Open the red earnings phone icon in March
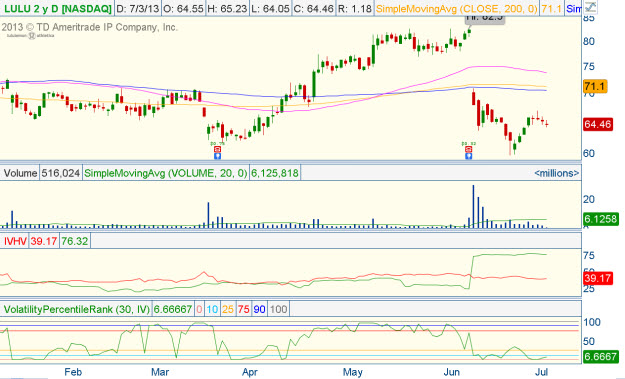This screenshot has width=625, height=379. (x=217, y=149)
